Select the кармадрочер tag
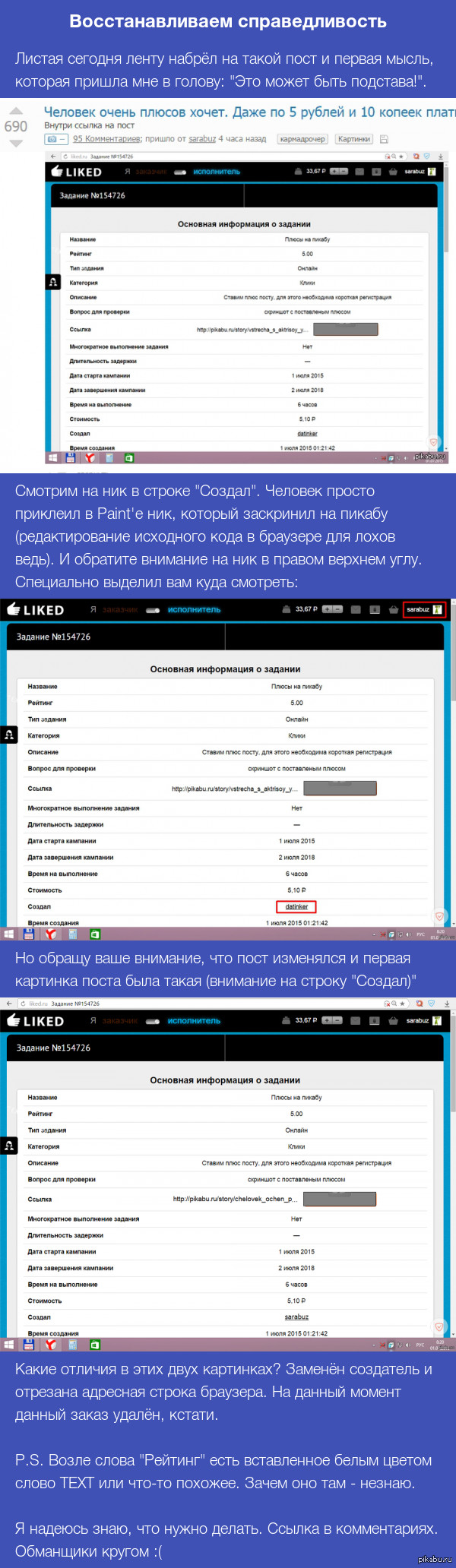The height and width of the screenshot is (1568, 456). click(302, 139)
